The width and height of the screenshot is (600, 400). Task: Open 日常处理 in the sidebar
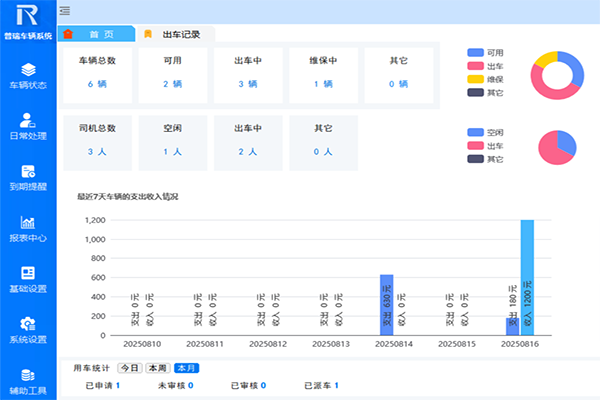pos(28,126)
